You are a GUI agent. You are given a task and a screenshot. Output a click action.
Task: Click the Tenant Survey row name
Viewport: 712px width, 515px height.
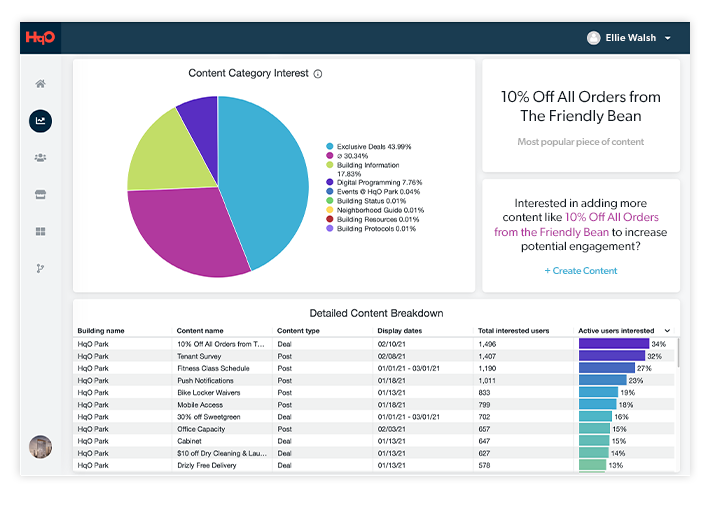[x=199, y=356]
